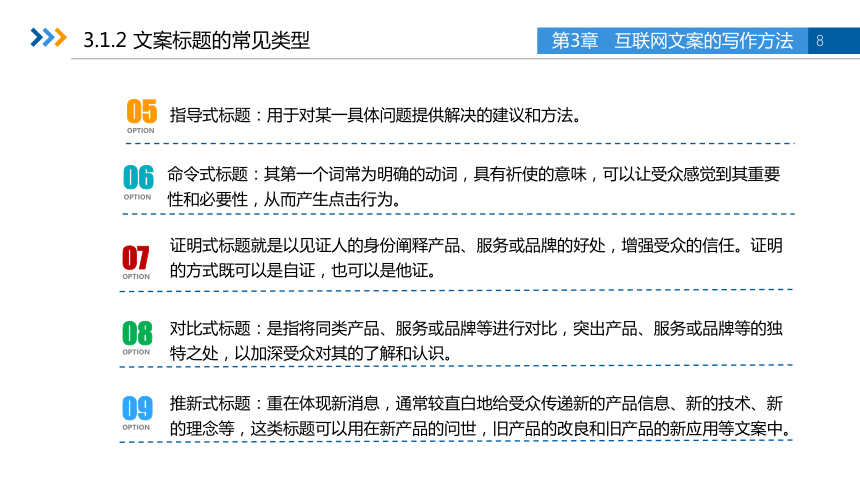Click the page number 8
The height and width of the screenshot is (484, 860).
point(820,41)
